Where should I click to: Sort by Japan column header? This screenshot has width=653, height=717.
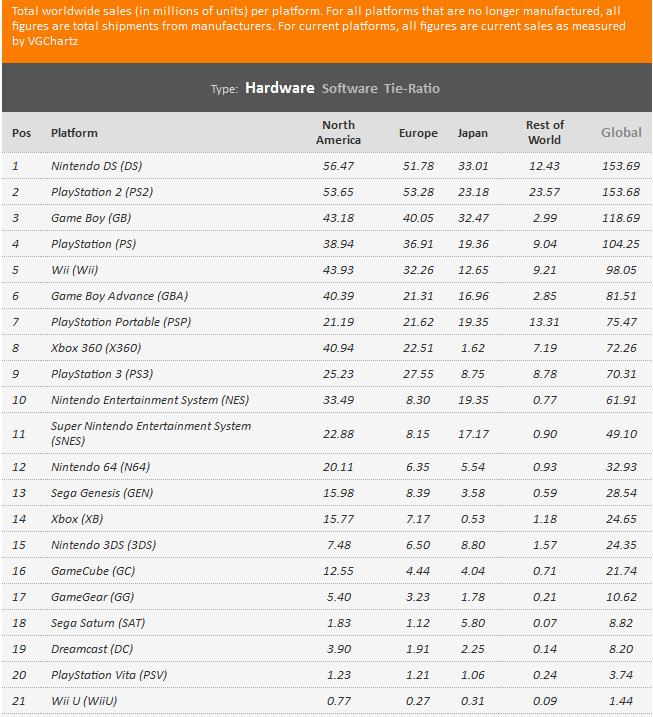click(473, 133)
